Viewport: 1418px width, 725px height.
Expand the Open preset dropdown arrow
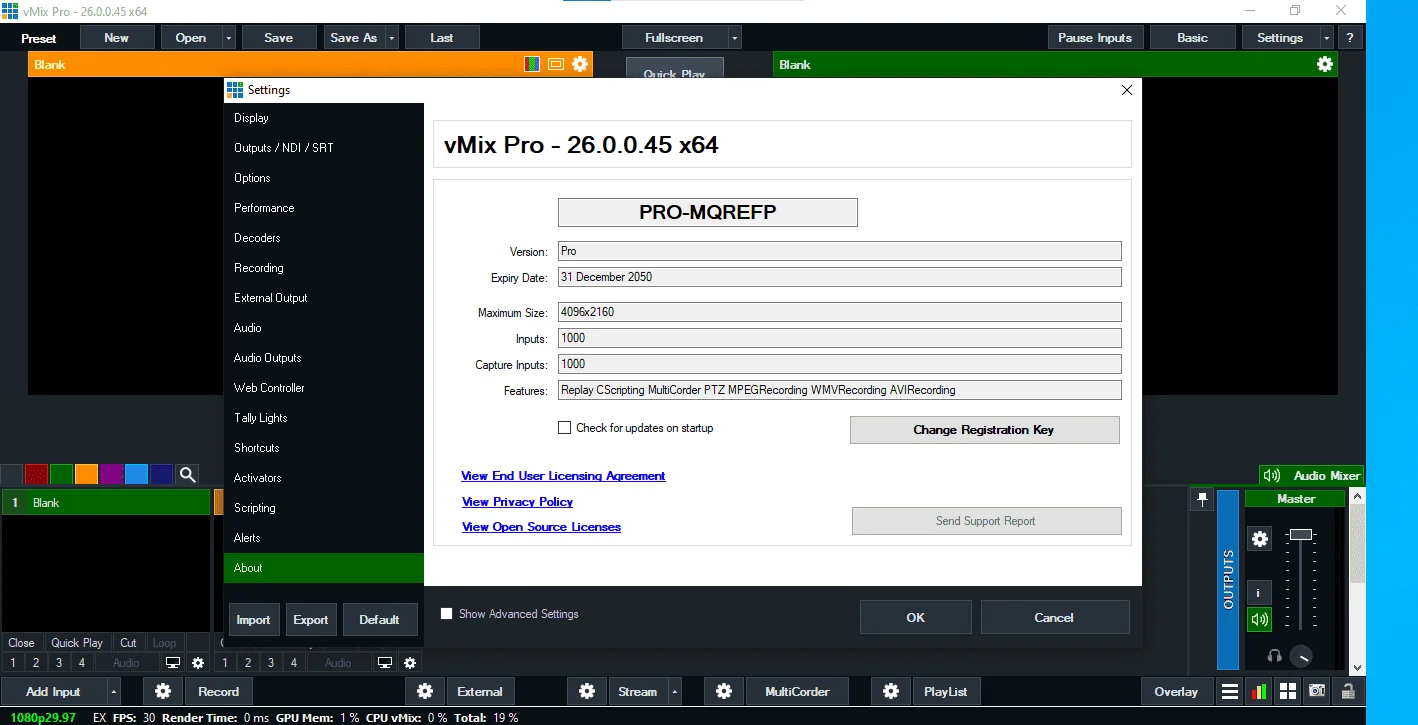229,38
